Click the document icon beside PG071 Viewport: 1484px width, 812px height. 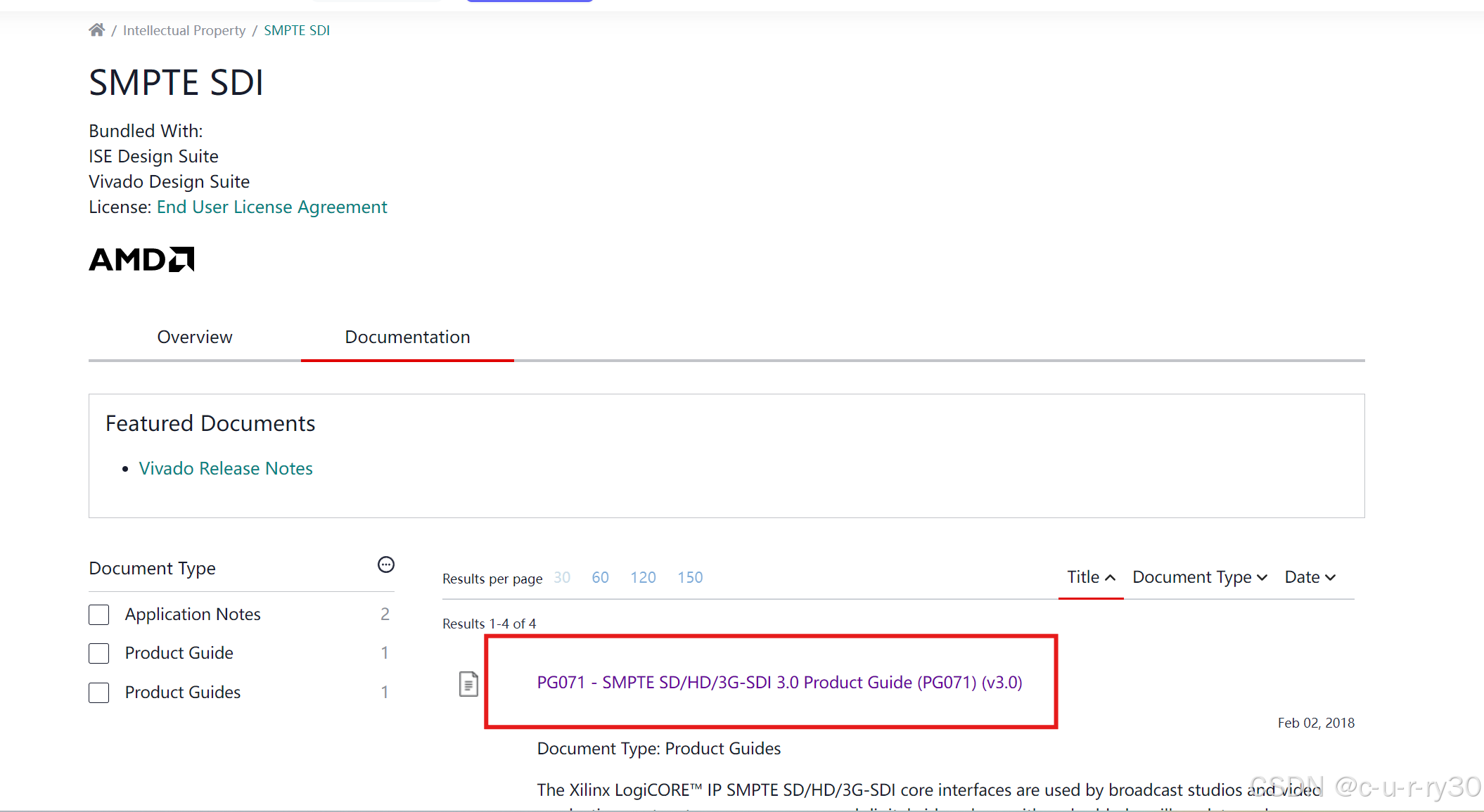pyautogui.click(x=468, y=683)
